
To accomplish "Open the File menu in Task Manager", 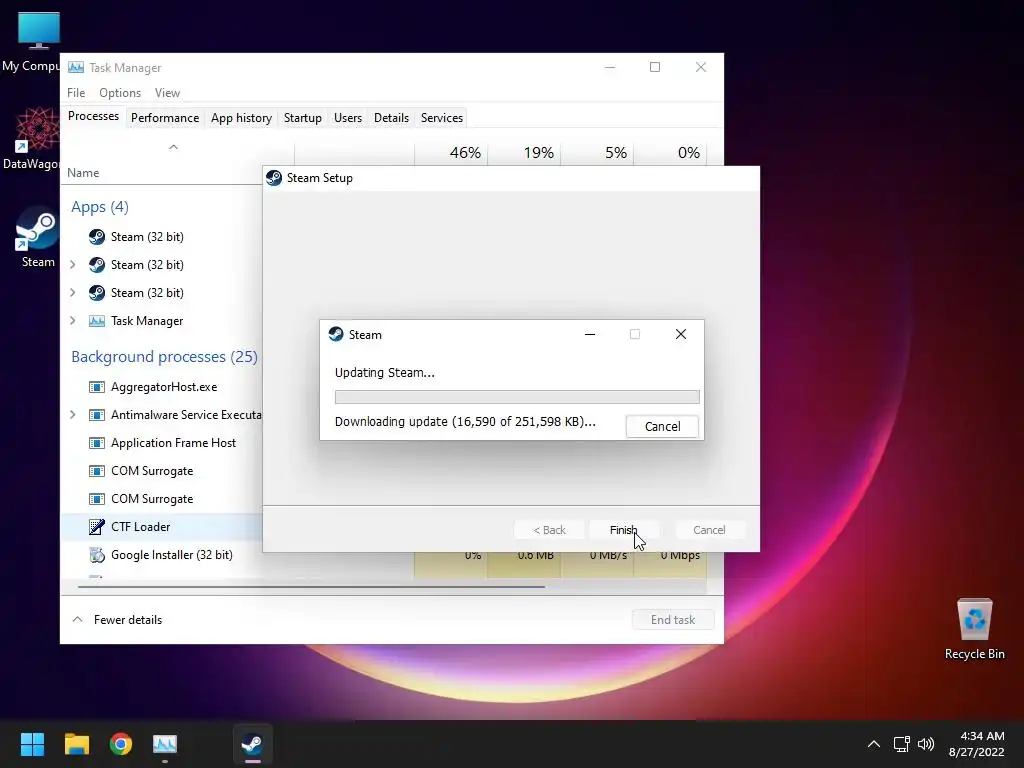I will (76, 93).
